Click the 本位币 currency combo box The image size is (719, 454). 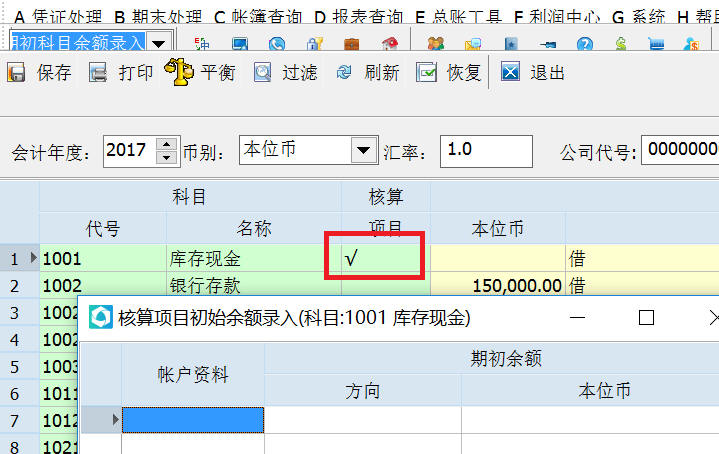point(309,149)
